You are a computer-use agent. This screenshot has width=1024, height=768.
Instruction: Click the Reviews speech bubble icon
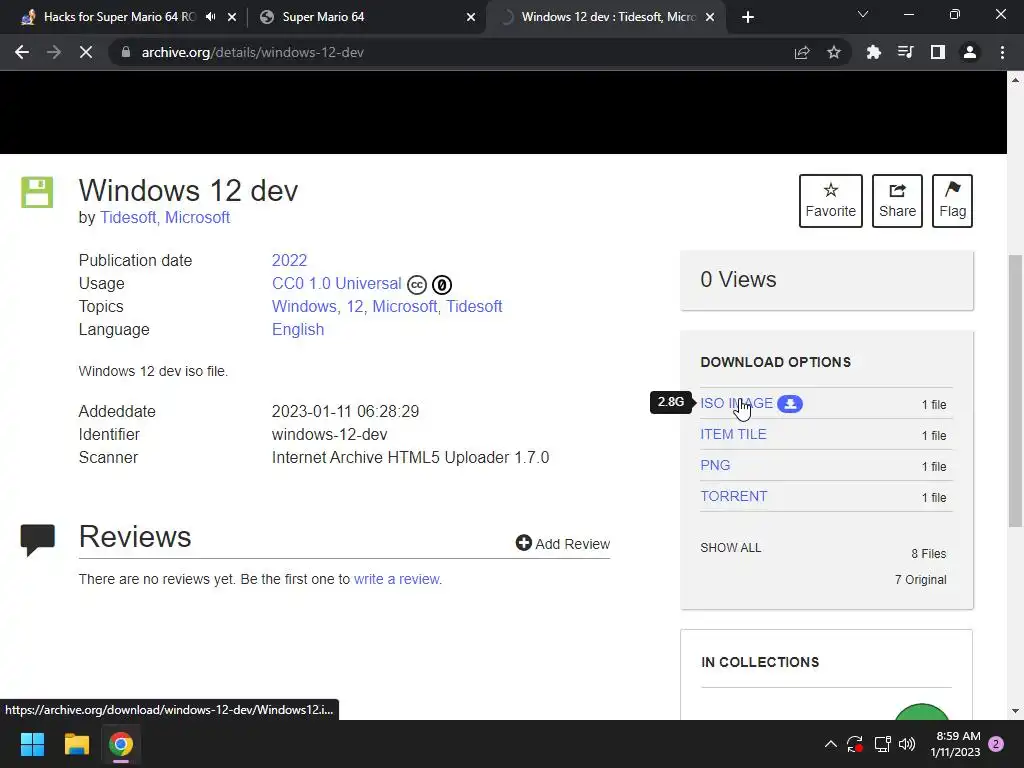(x=38, y=539)
